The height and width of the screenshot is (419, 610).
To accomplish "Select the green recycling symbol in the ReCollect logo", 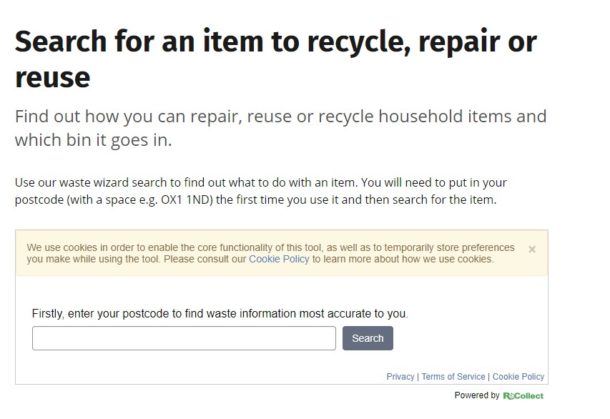I will tap(511, 396).
